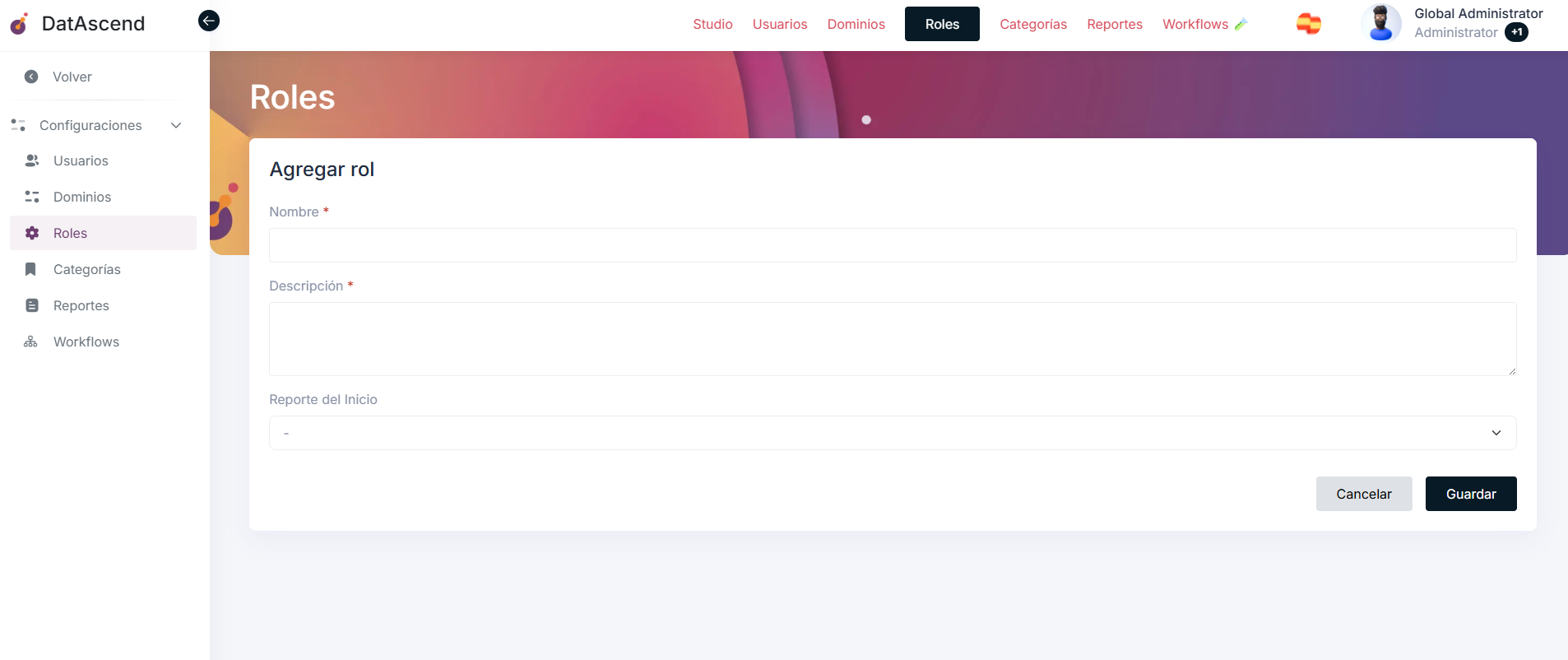
Task: Click the Spanish flag language icon
Action: coord(1308,24)
